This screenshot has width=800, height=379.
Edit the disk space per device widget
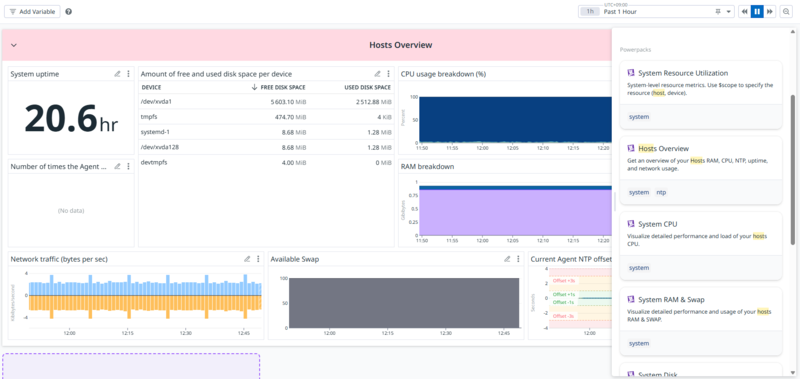point(378,74)
